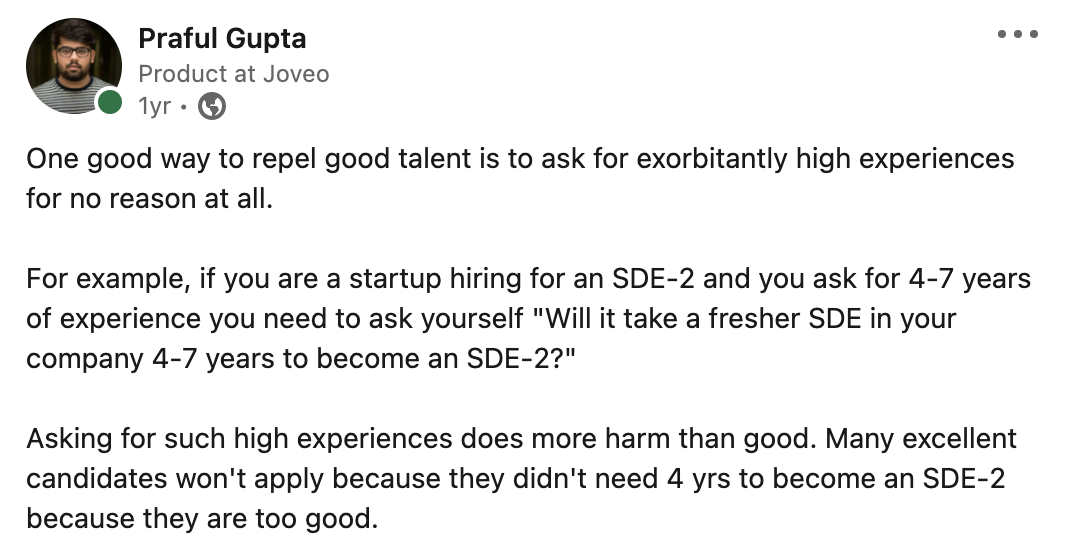Viewport: 1068px width, 550px height.
Task: Click the globe public visibility icon
Action: coord(212,106)
